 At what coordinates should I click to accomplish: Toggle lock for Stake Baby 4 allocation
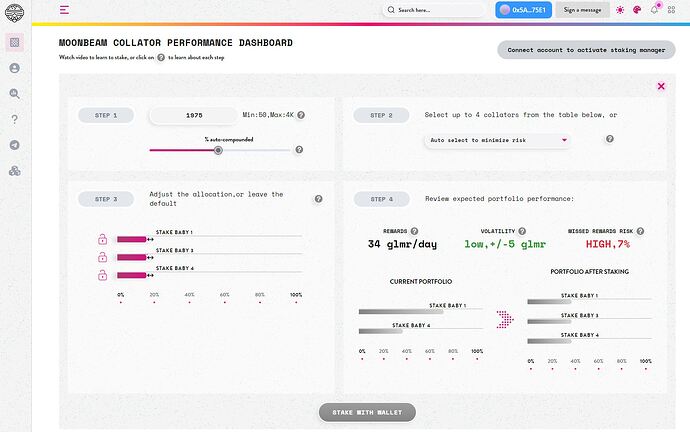point(103,275)
